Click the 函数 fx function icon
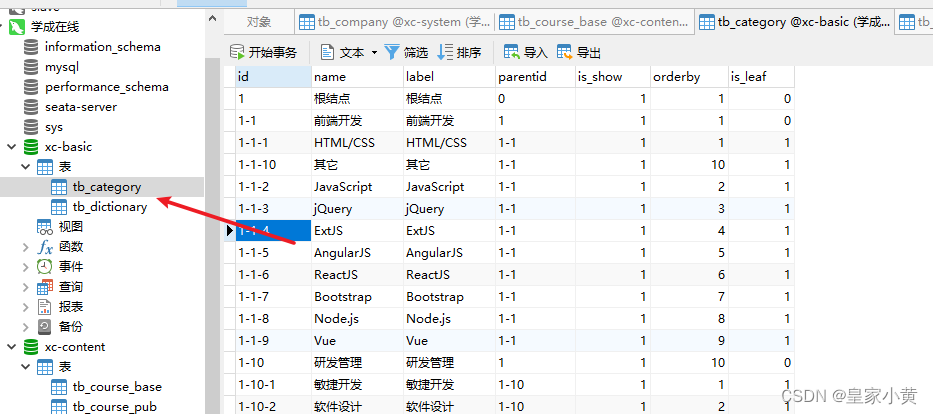The height and width of the screenshot is (414, 933). (45, 247)
